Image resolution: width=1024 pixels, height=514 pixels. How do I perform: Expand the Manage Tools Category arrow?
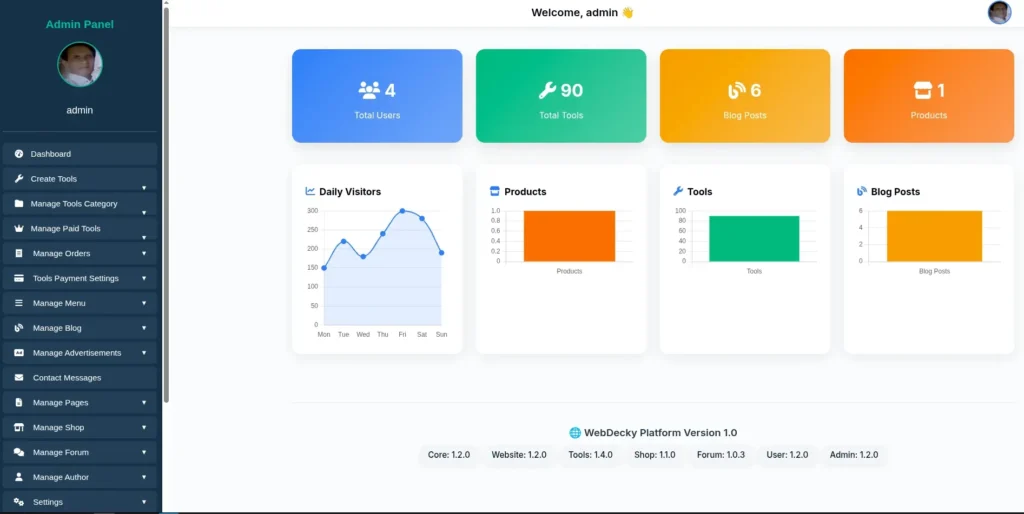144,212
